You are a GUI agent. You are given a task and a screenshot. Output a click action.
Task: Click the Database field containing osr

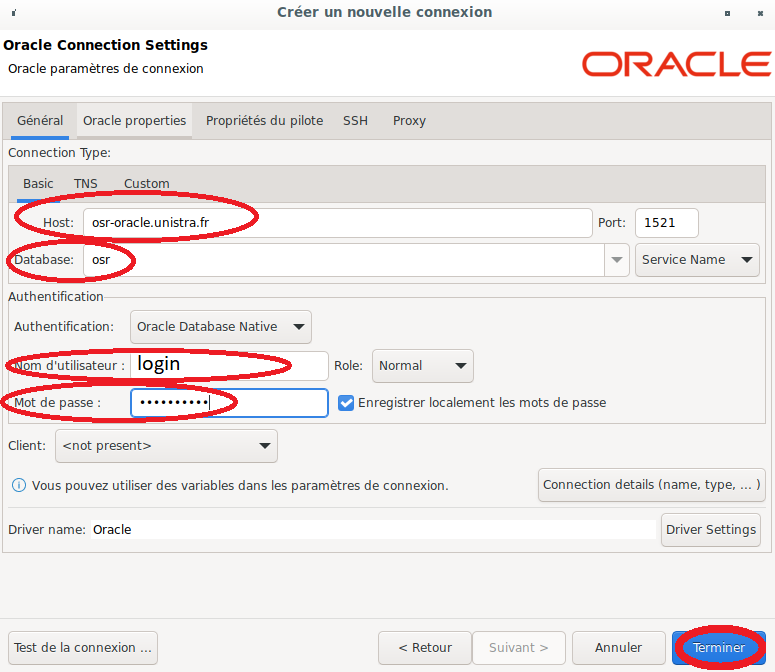[344, 260]
